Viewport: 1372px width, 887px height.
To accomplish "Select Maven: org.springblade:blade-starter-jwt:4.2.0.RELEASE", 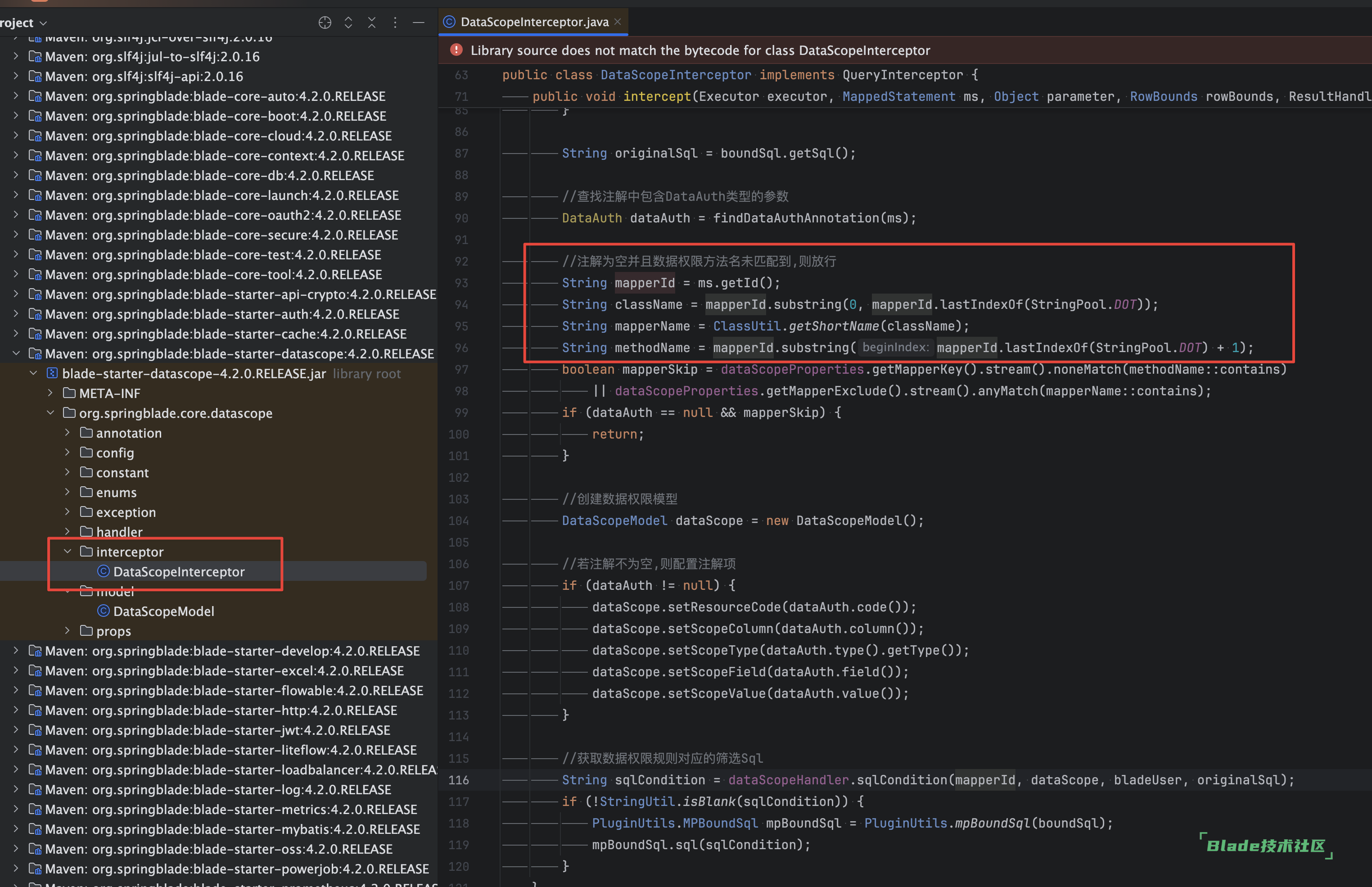I will point(217,730).
